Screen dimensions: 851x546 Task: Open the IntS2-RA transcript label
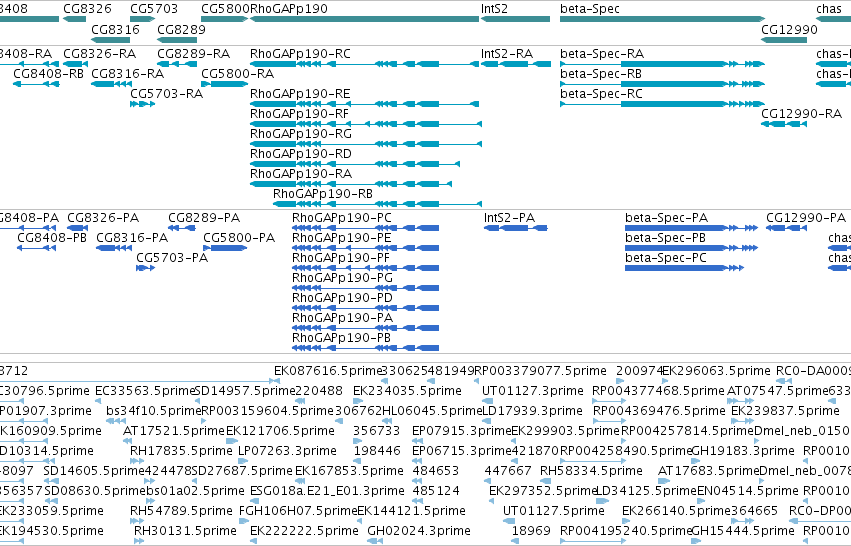[x=507, y=54]
